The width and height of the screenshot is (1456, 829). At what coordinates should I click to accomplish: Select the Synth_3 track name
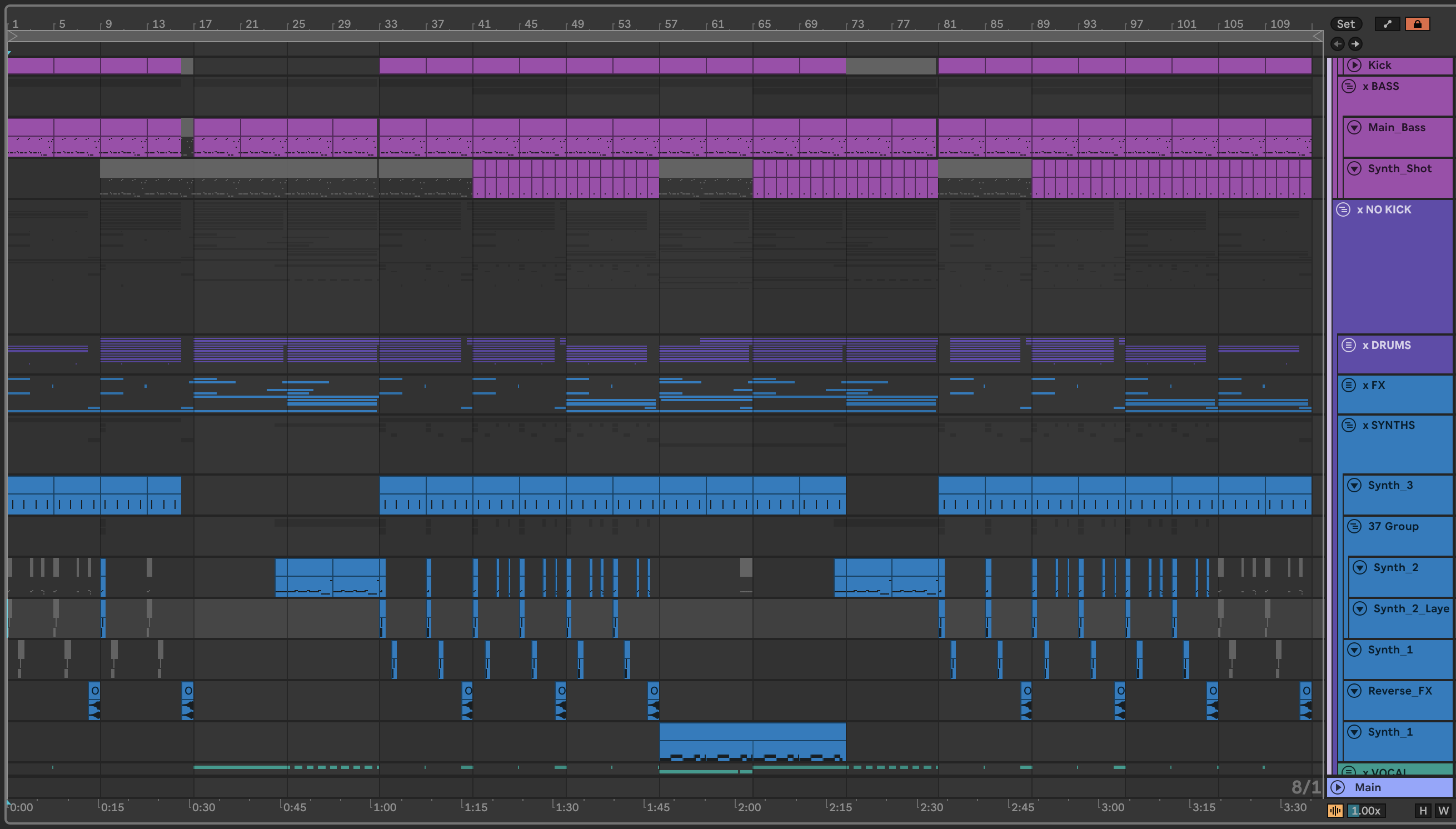click(x=1390, y=485)
